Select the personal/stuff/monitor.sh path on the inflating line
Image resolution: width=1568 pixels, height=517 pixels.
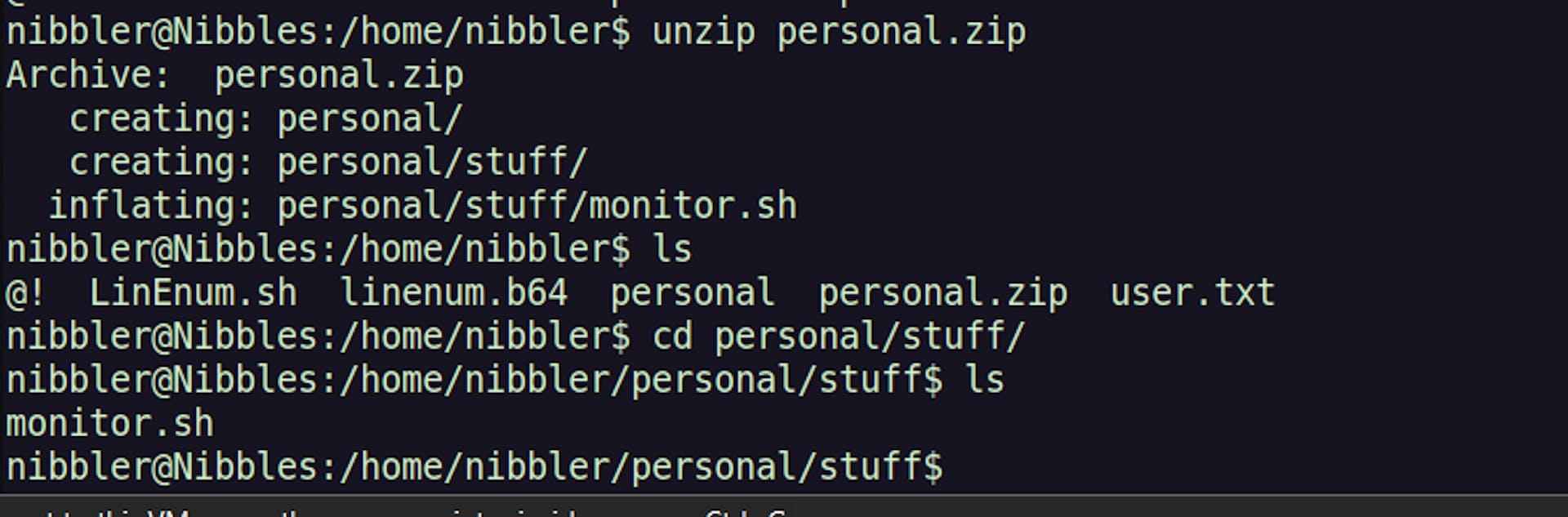pos(537,206)
